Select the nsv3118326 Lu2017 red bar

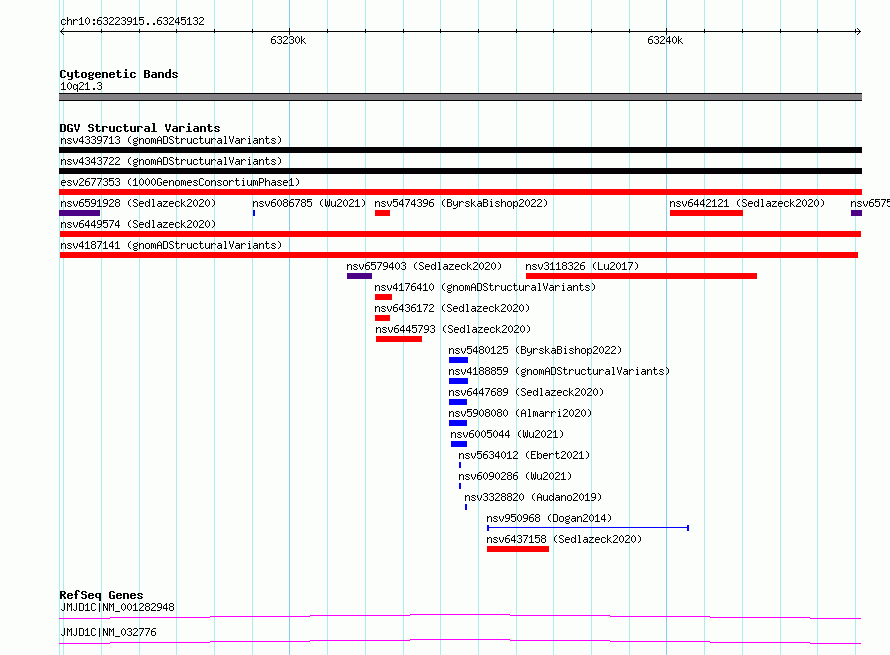click(x=641, y=276)
